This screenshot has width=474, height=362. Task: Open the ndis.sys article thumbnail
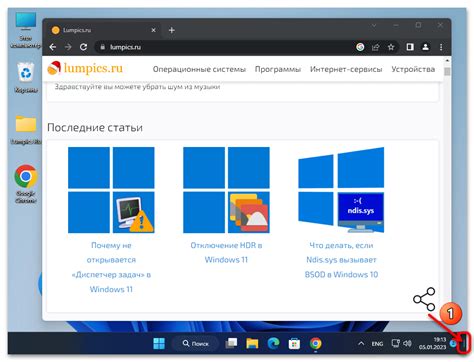pos(341,190)
